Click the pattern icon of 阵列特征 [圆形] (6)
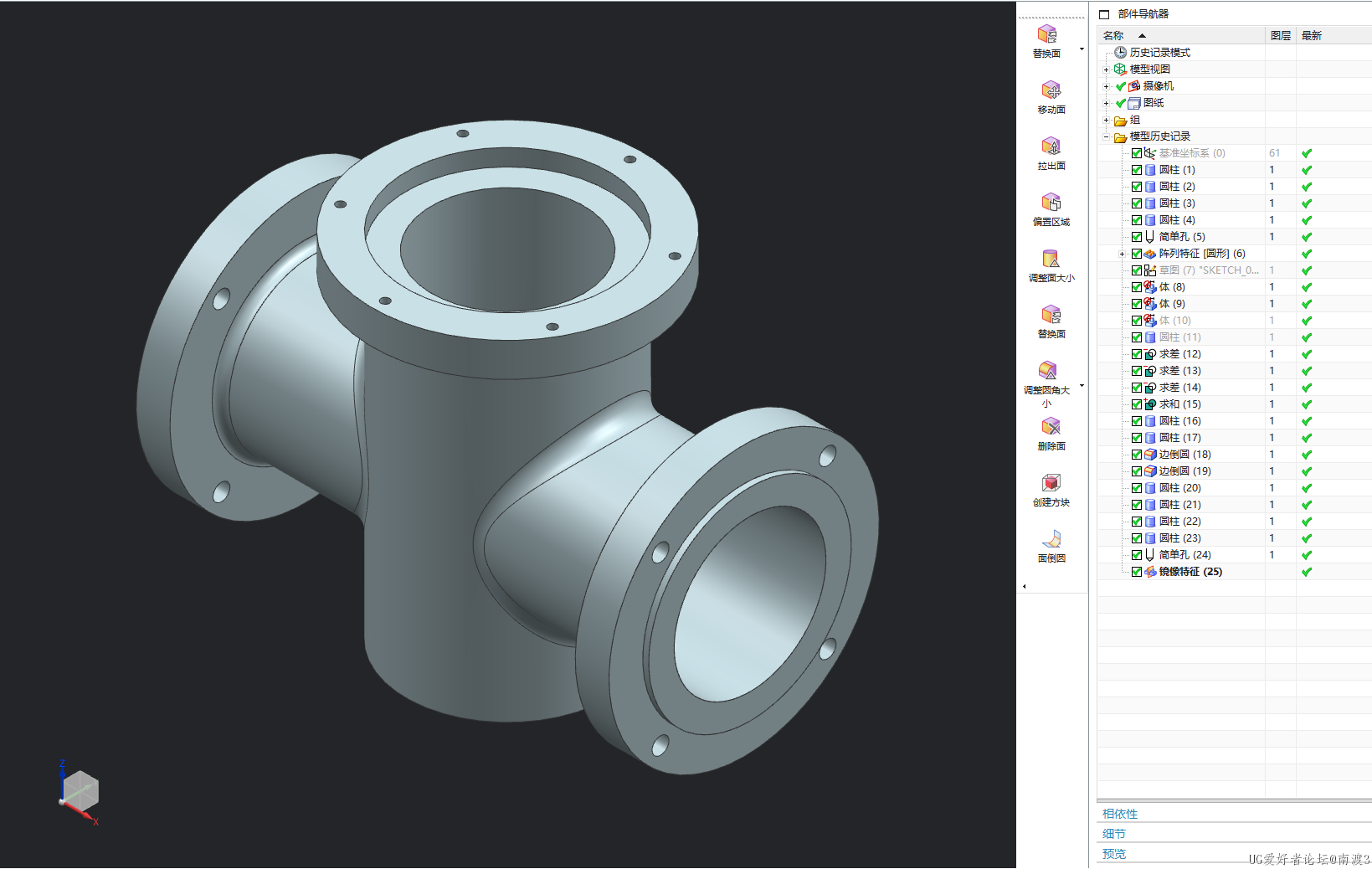 coord(1150,253)
